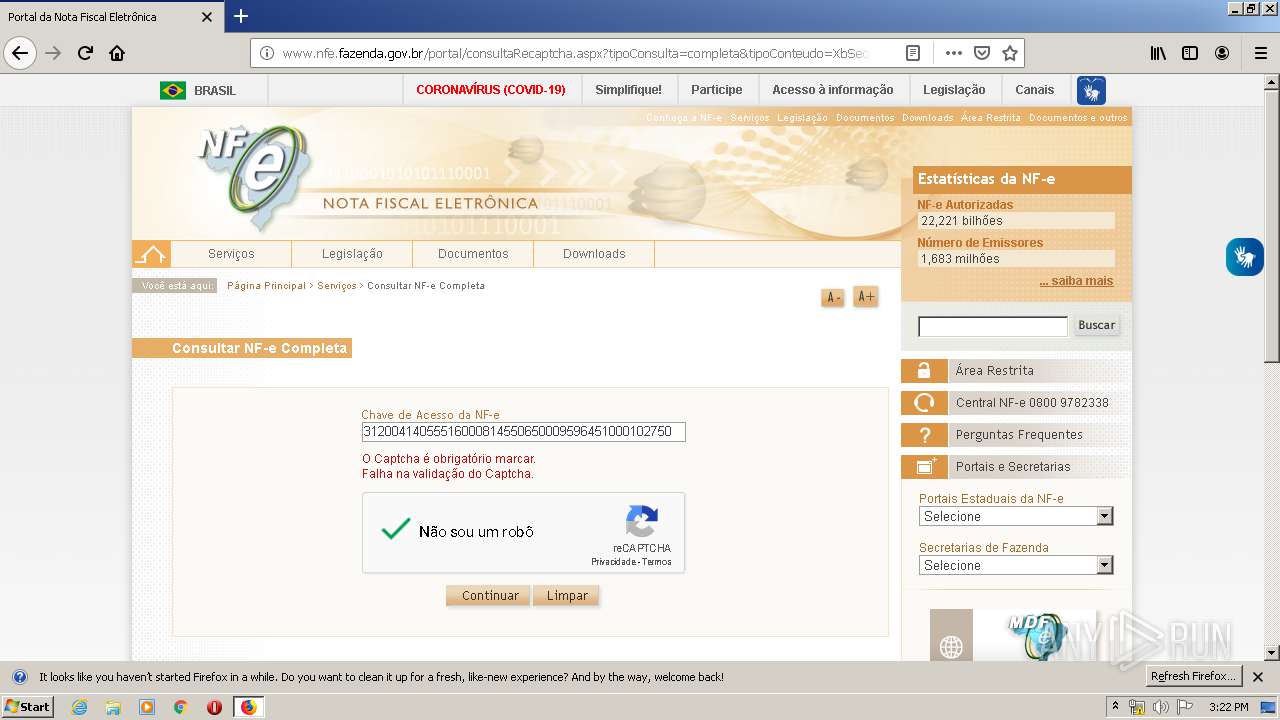Open Chrome from the taskbar

[180, 707]
